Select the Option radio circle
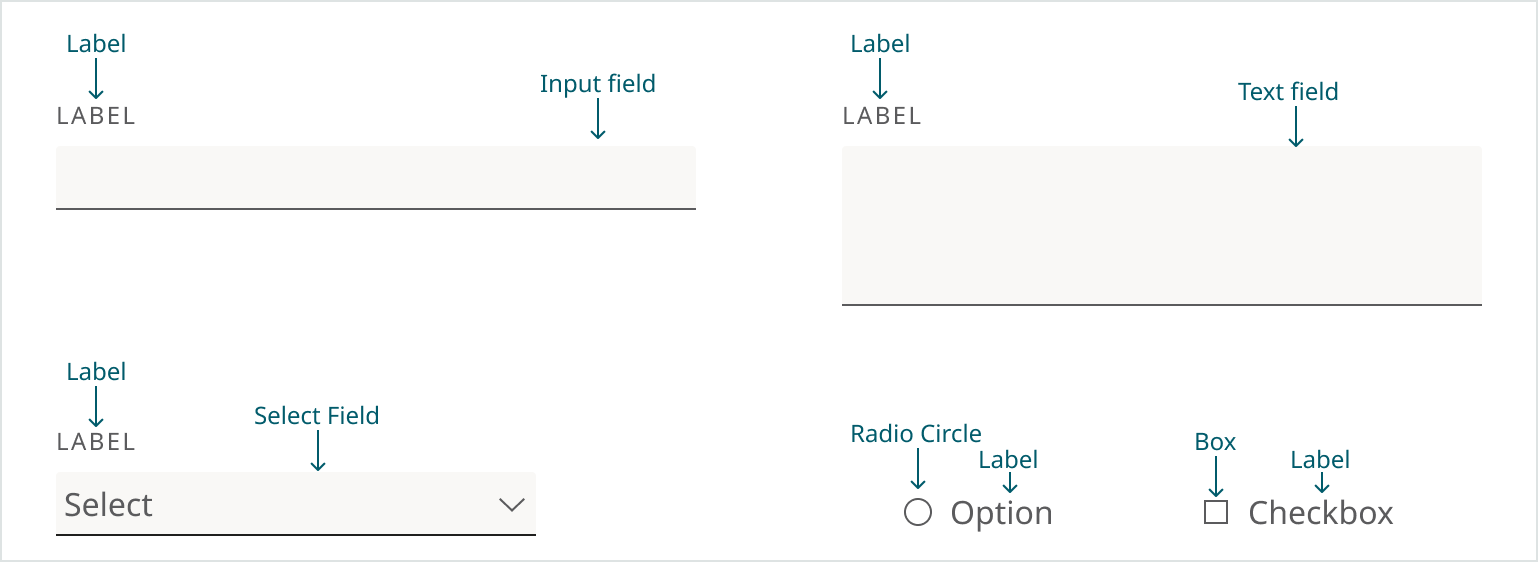The width and height of the screenshot is (1538, 562). click(918, 513)
